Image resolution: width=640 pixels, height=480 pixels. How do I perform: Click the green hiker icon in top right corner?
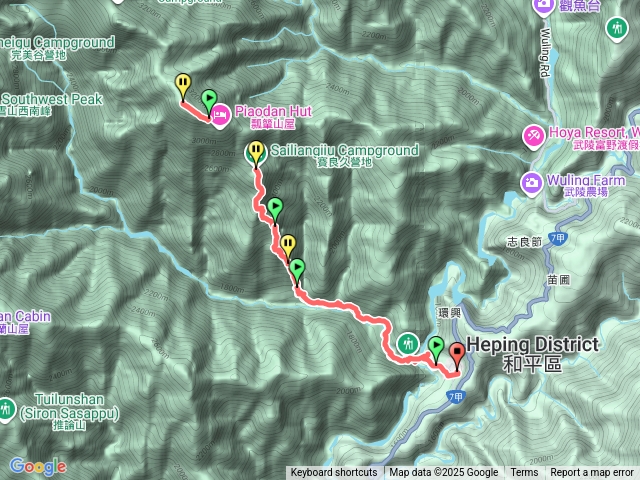tap(617, 29)
